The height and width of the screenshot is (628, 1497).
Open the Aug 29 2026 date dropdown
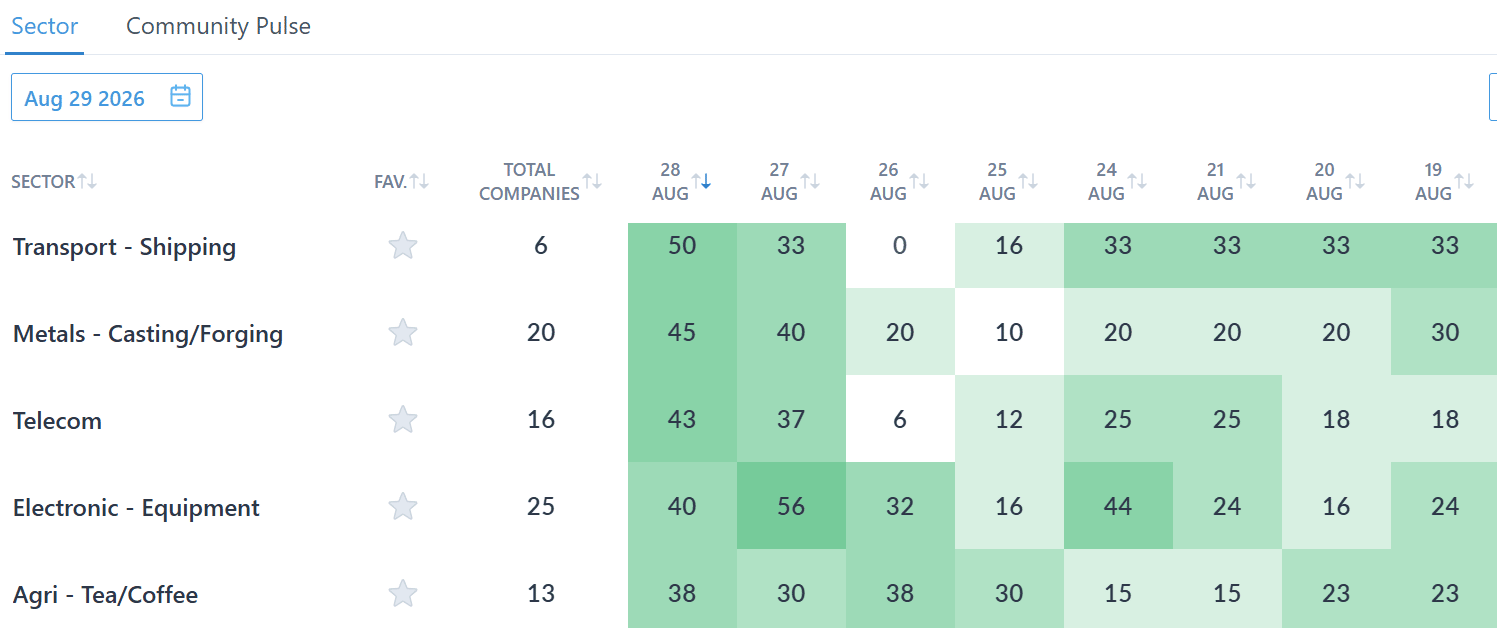coord(107,97)
